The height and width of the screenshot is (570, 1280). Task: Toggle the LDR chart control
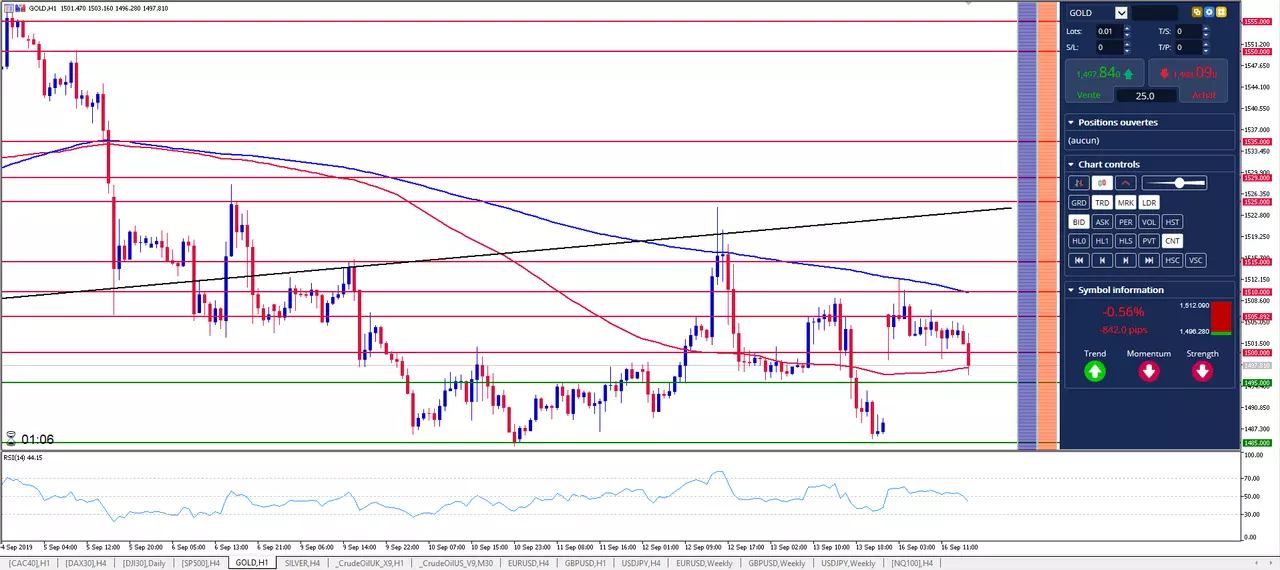pyautogui.click(x=1149, y=203)
